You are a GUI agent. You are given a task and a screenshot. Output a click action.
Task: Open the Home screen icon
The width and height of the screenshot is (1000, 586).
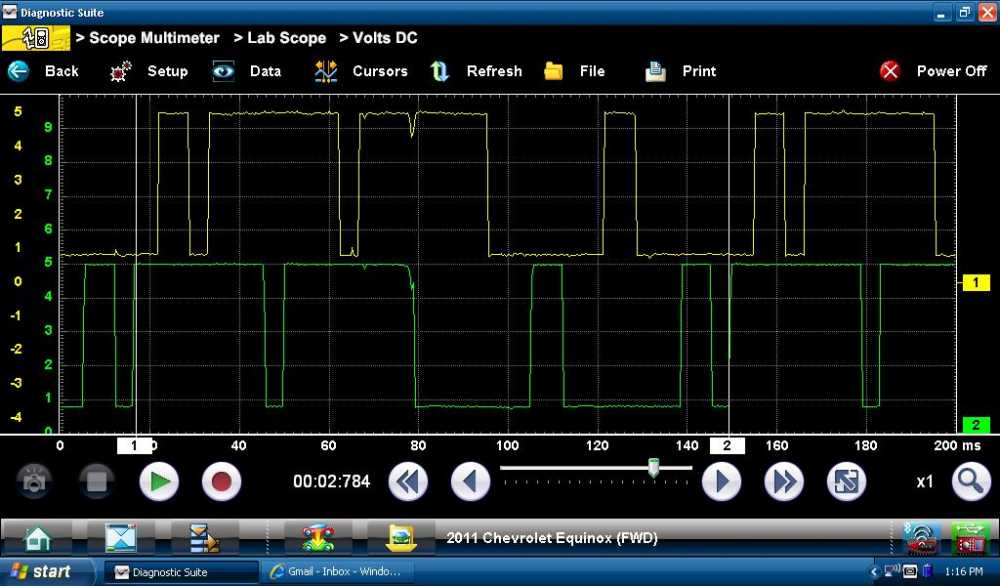(38, 538)
